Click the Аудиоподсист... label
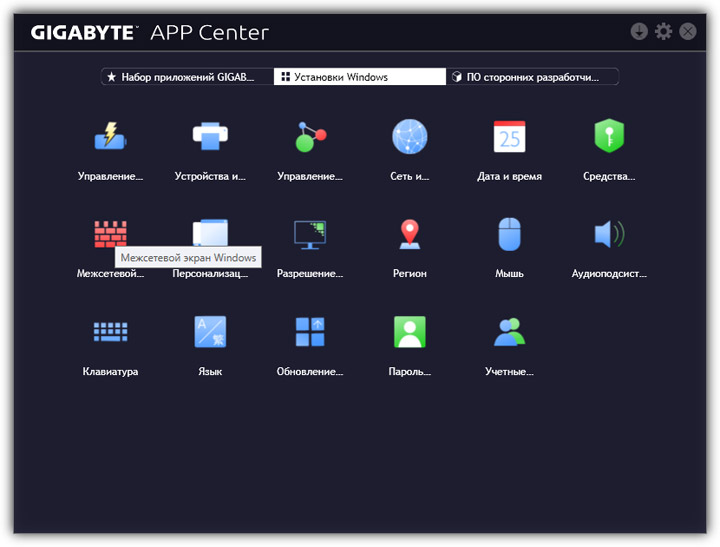Viewport: 720px width, 547px height. tap(609, 274)
